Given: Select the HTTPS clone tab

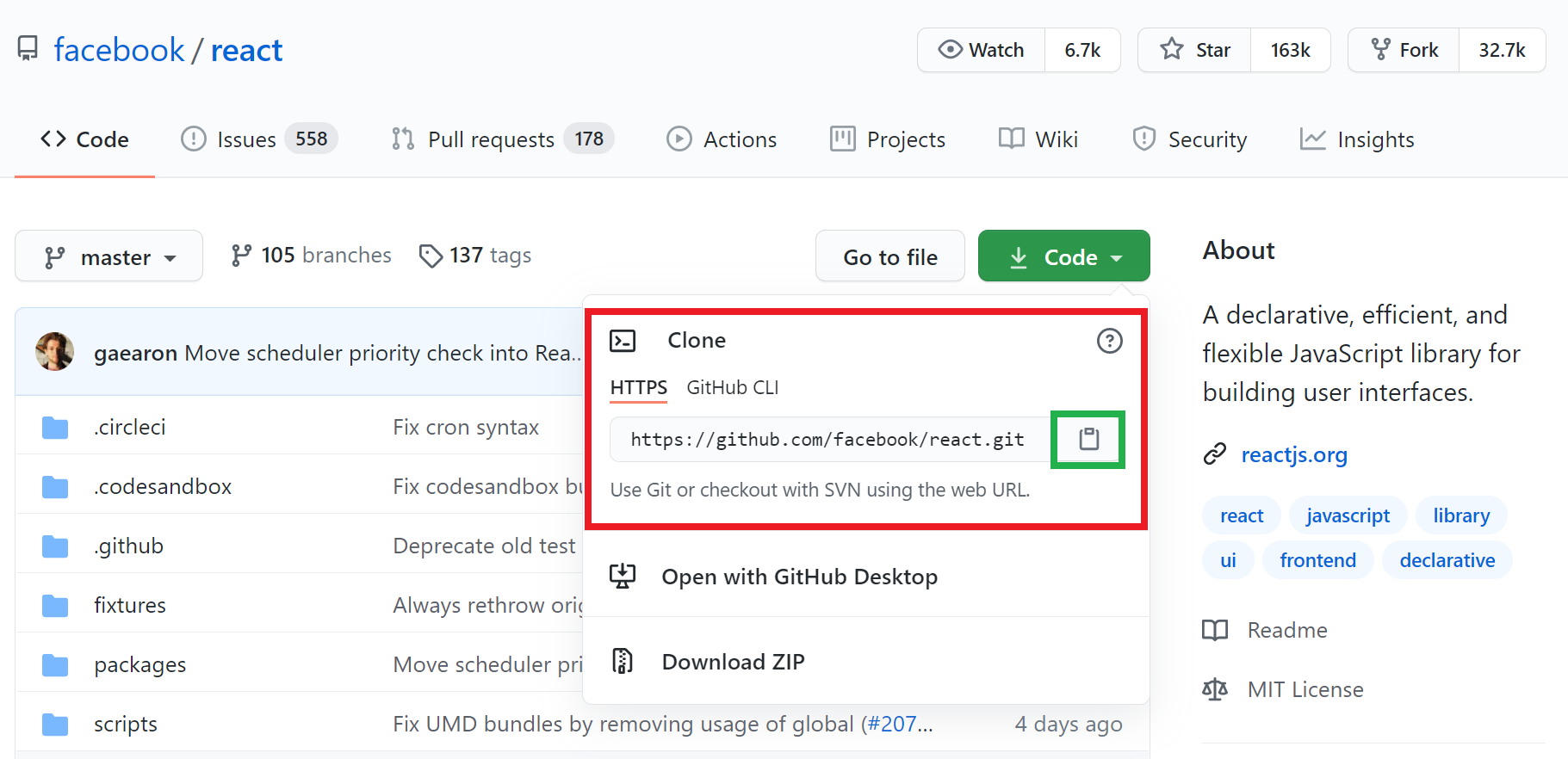Looking at the screenshot, I should [x=639, y=387].
